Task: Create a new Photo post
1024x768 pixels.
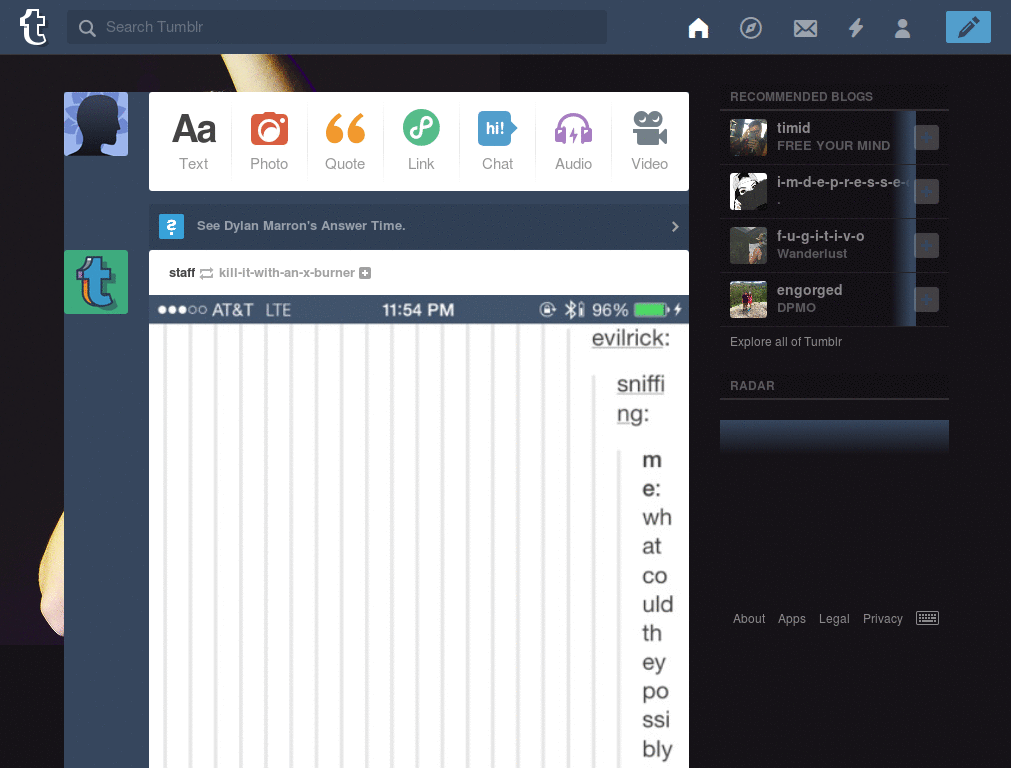Action: tap(269, 141)
